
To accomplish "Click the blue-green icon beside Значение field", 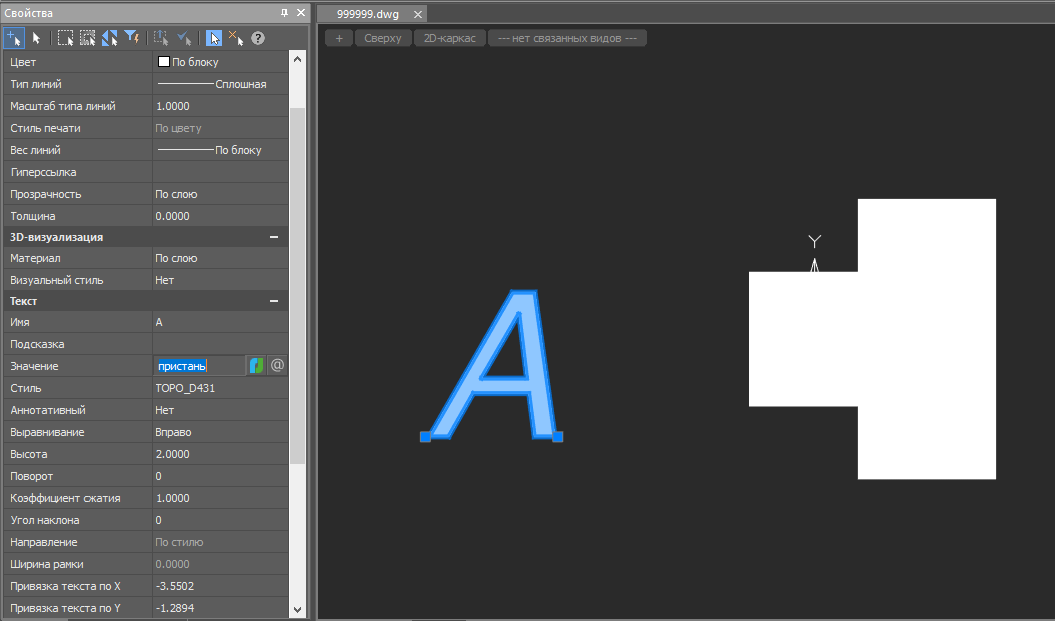I will pos(257,366).
